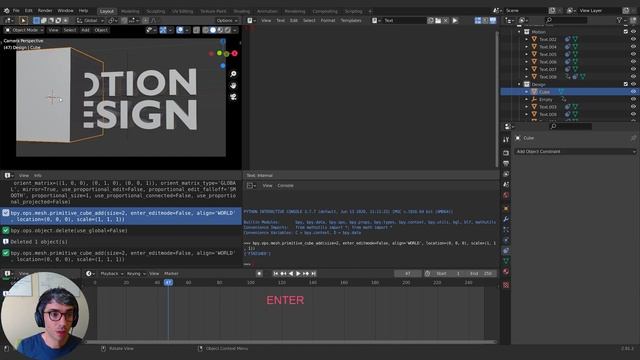
Task: Open the Material properties tab icon
Action: tap(506, 271)
